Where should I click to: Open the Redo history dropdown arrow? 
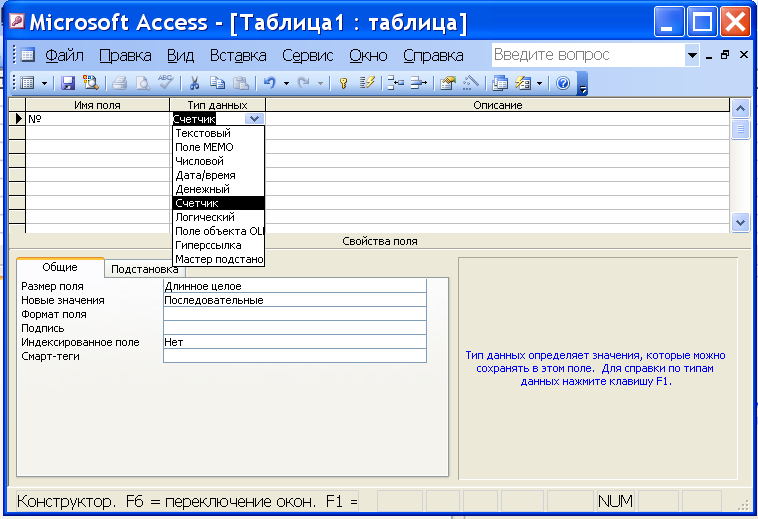[321, 84]
